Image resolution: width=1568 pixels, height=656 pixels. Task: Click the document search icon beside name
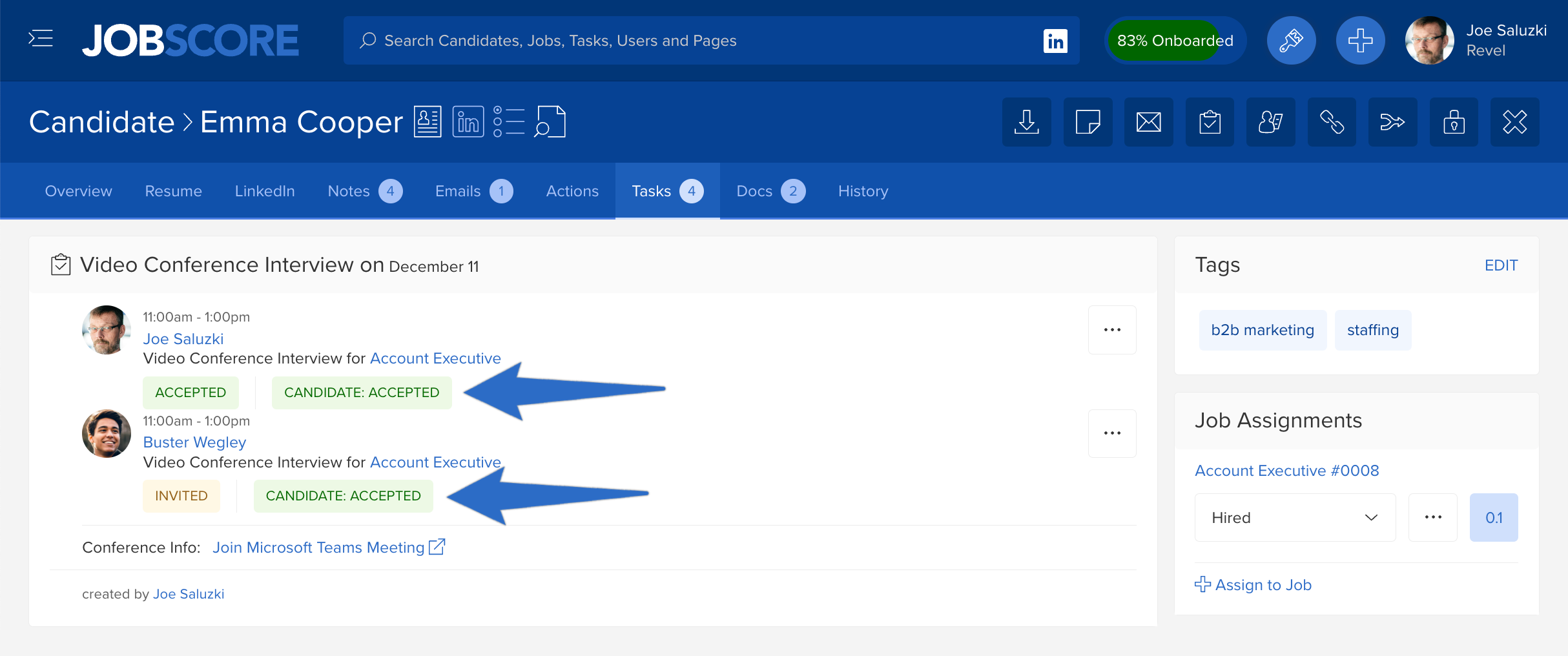point(550,121)
